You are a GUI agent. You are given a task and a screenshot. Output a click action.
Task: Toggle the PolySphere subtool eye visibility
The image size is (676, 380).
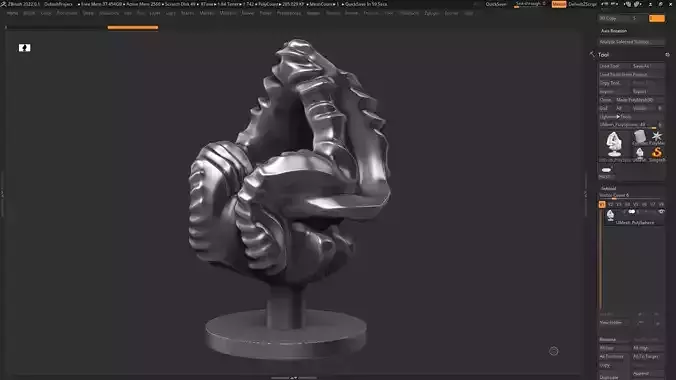tap(661, 211)
